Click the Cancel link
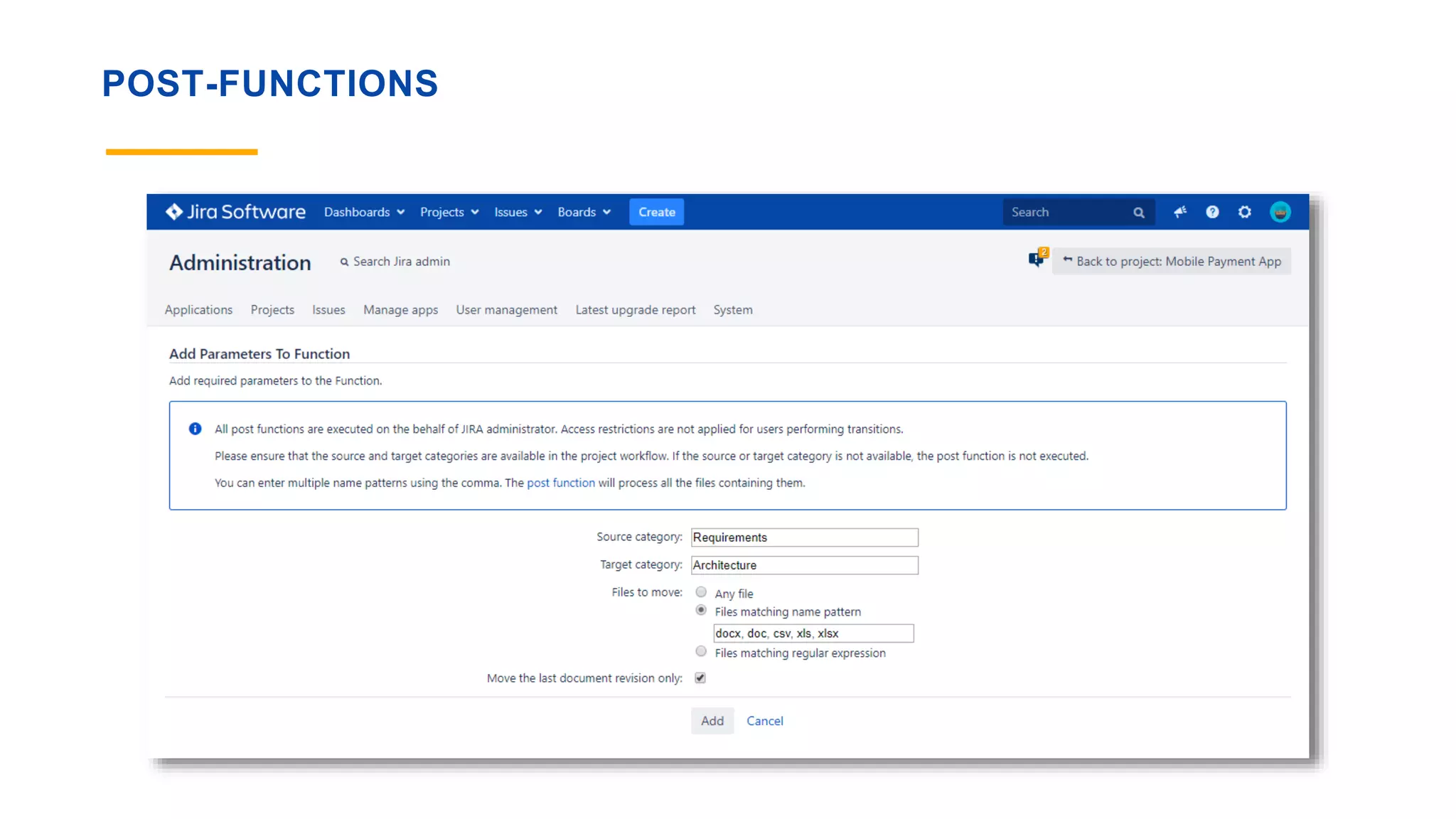Image resolution: width=1456 pixels, height=819 pixels. [764, 721]
